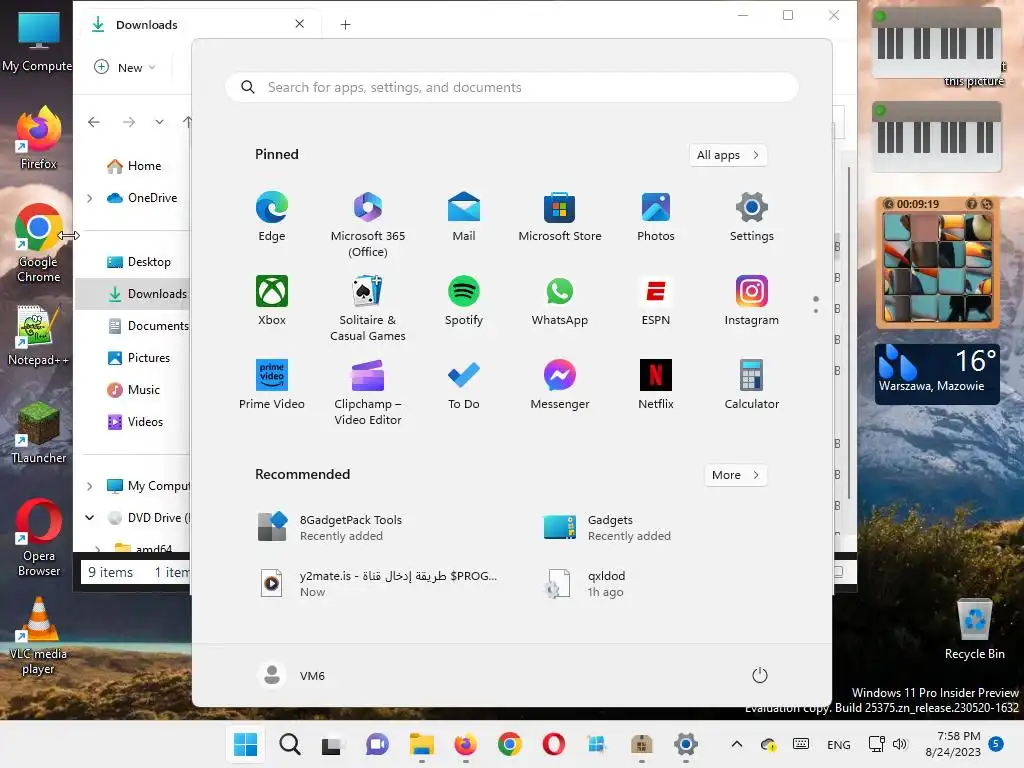Open Microsoft Store from Start menu
The height and width of the screenshot is (768, 1024).
point(560,217)
